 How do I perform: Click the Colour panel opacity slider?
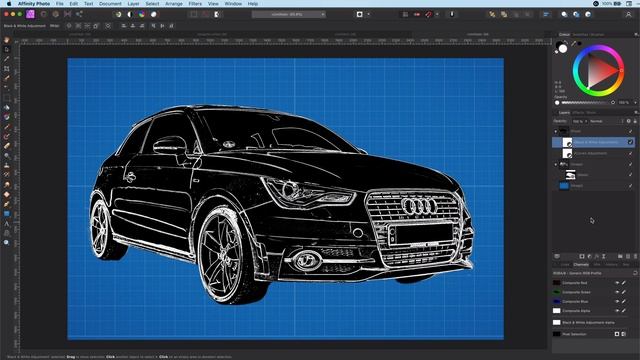(586, 103)
